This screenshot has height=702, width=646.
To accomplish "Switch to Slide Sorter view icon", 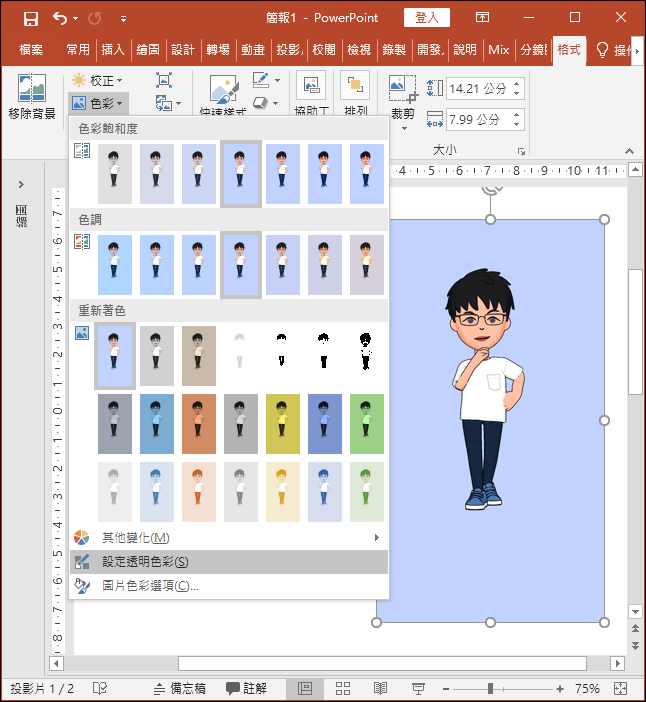I will click(x=343, y=688).
